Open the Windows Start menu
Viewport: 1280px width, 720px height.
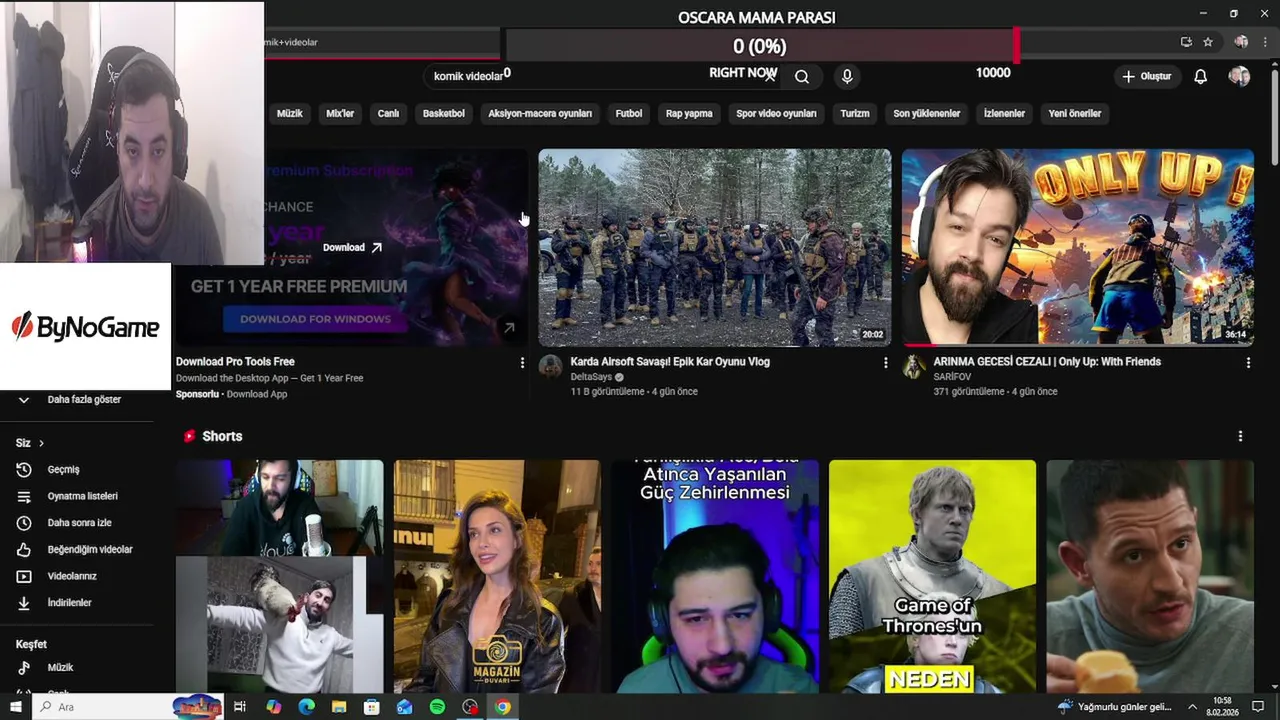click(x=16, y=707)
